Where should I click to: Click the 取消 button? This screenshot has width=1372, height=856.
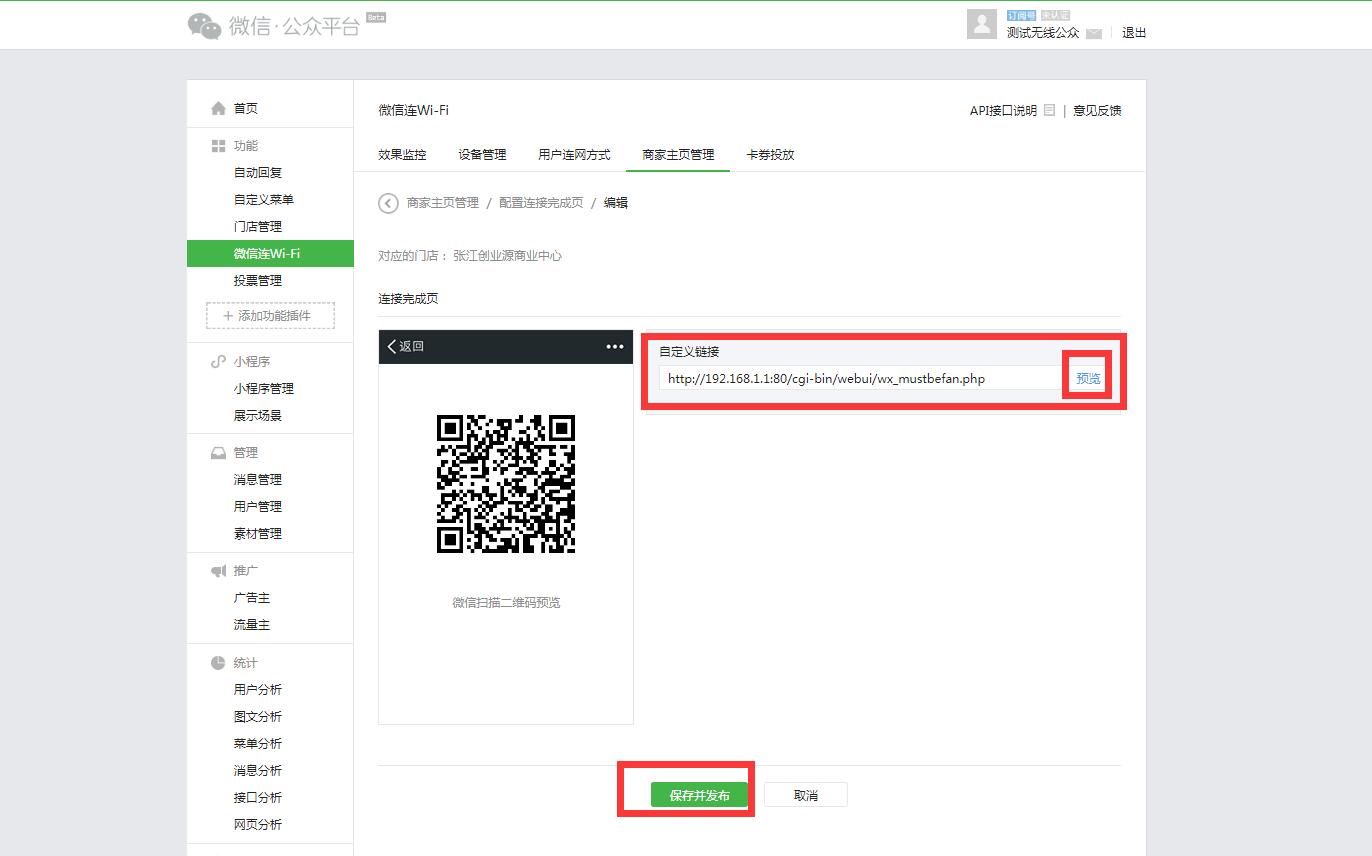806,795
